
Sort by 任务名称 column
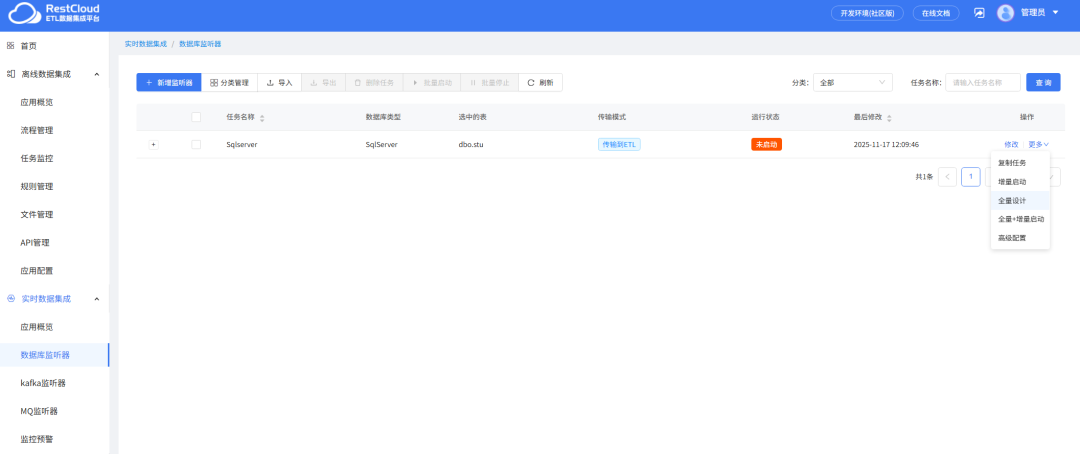262,118
